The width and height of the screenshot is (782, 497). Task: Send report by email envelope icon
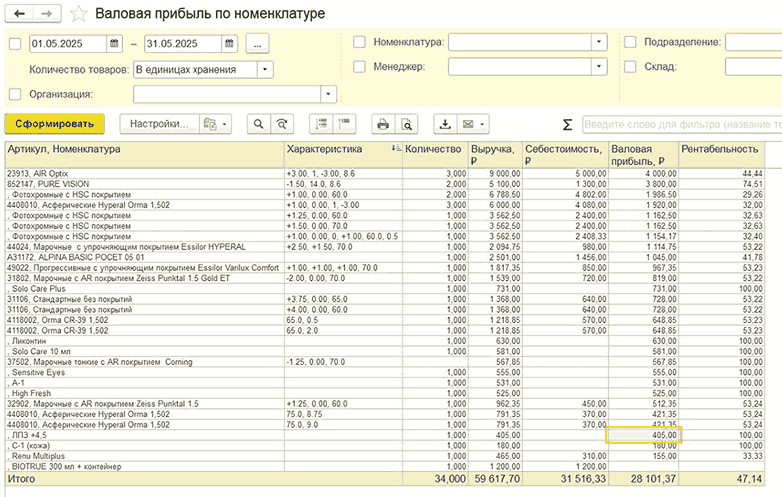[468, 124]
